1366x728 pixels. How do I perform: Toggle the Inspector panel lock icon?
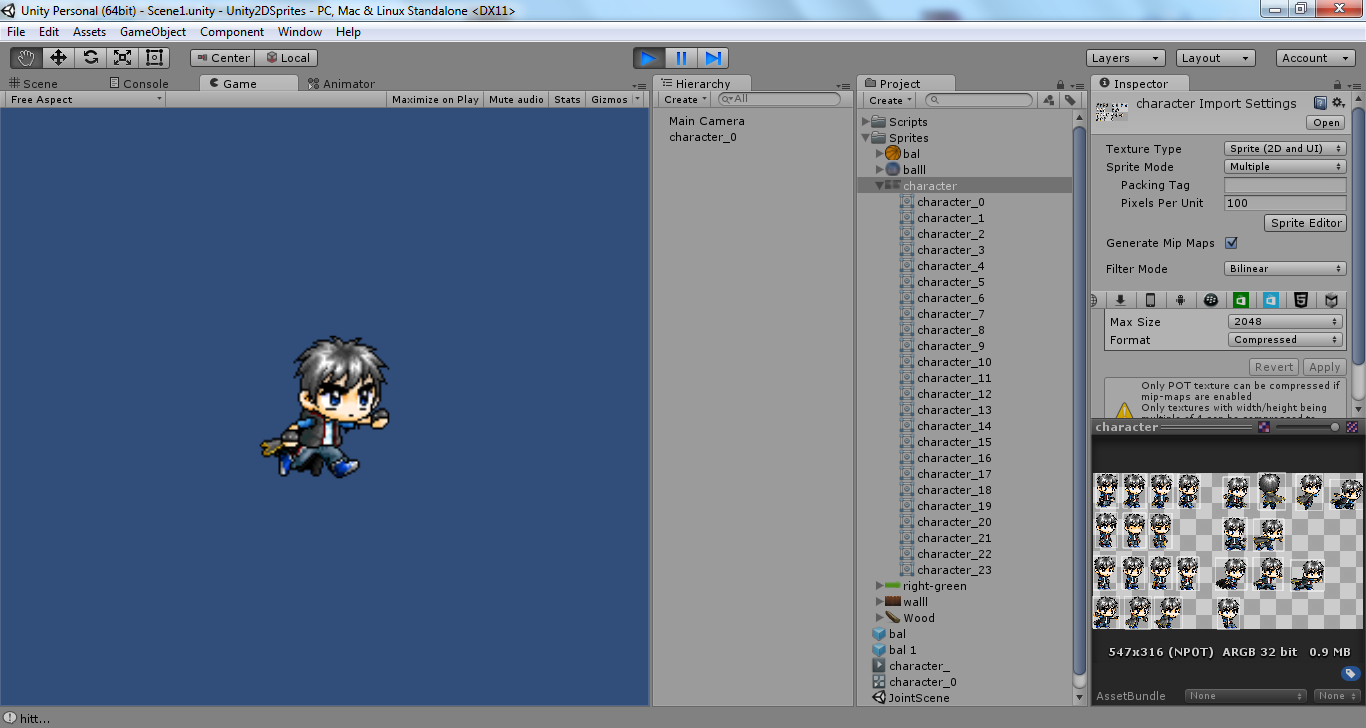[x=1336, y=85]
